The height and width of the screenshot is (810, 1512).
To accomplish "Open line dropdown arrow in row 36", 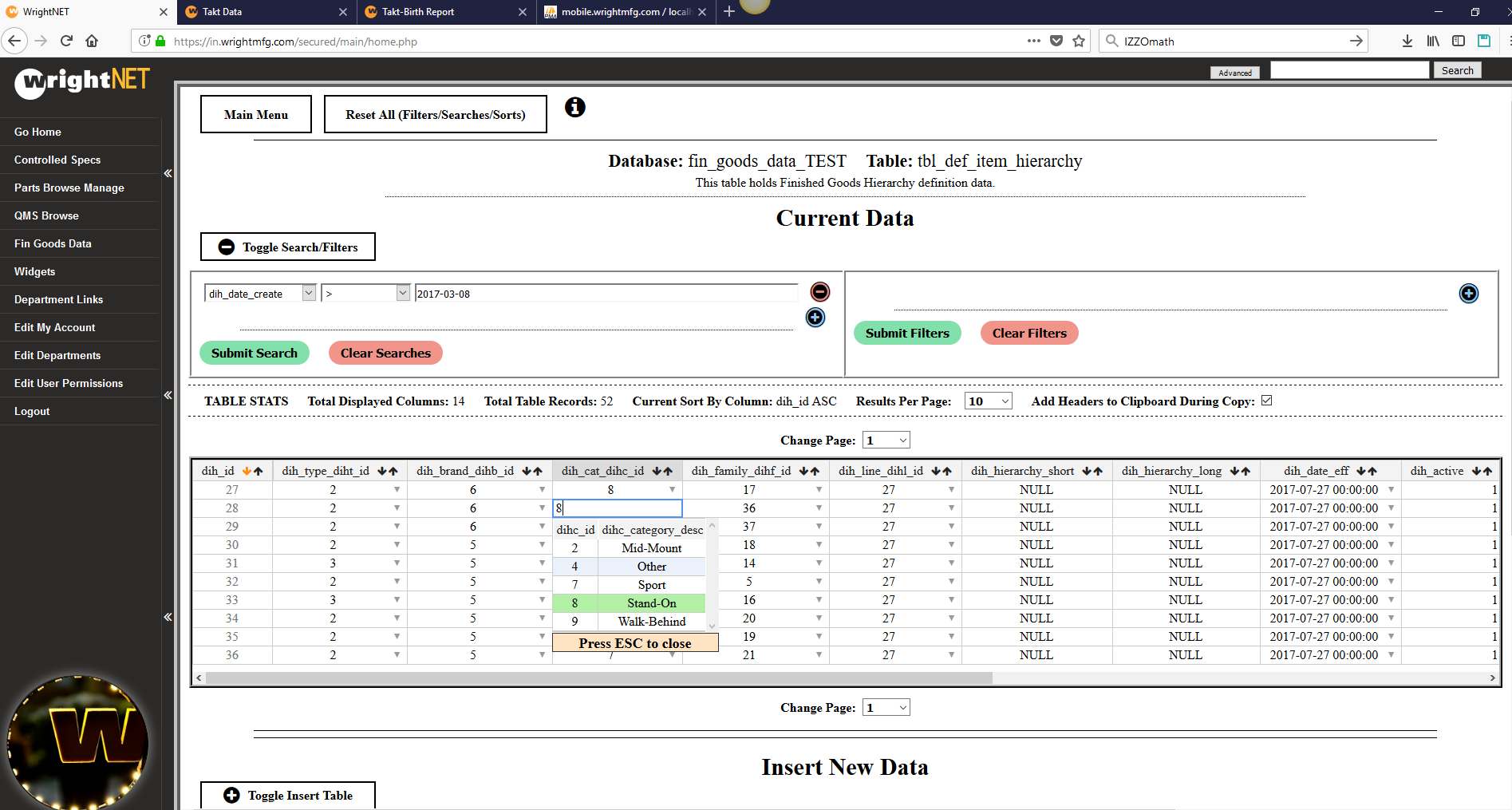I will coord(951,654).
